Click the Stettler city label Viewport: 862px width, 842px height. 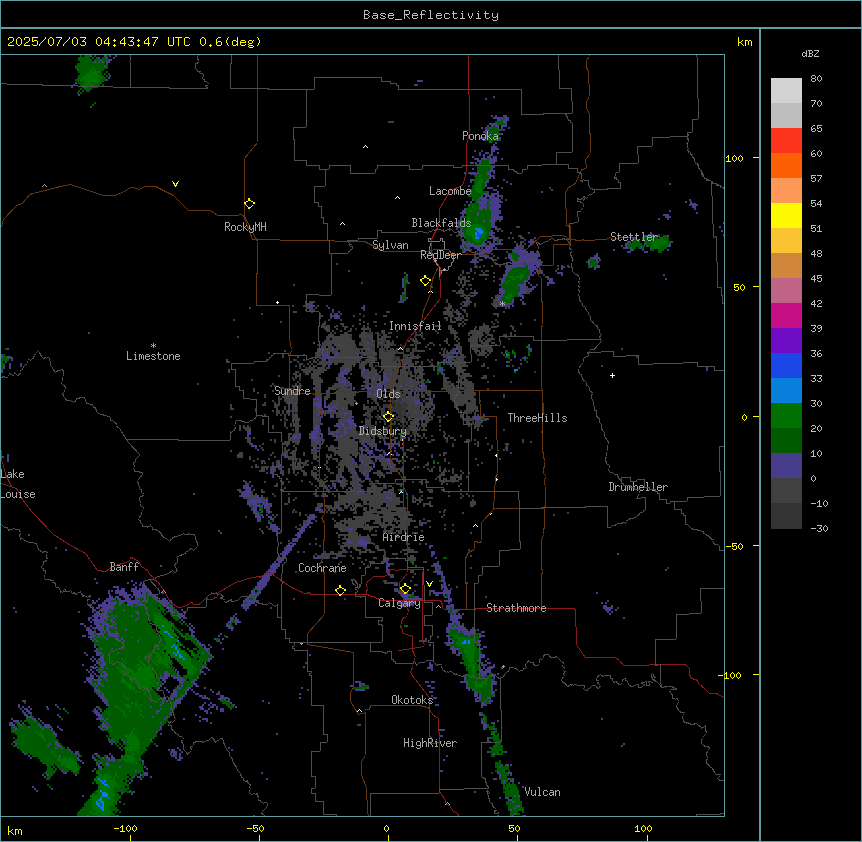(x=634, y=237)
